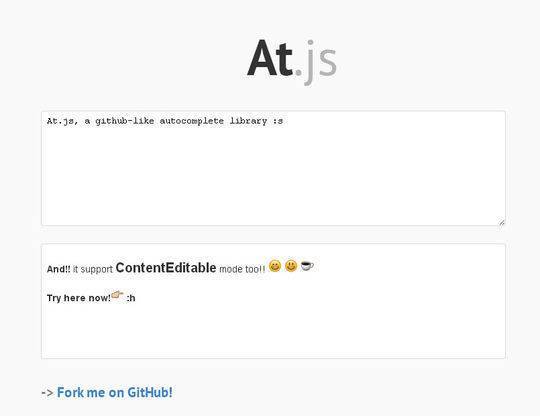This screenshot has height=416, width=540.
Task: Click the "->" arrow before the GitHub link
Action: [x=48, y=393]
